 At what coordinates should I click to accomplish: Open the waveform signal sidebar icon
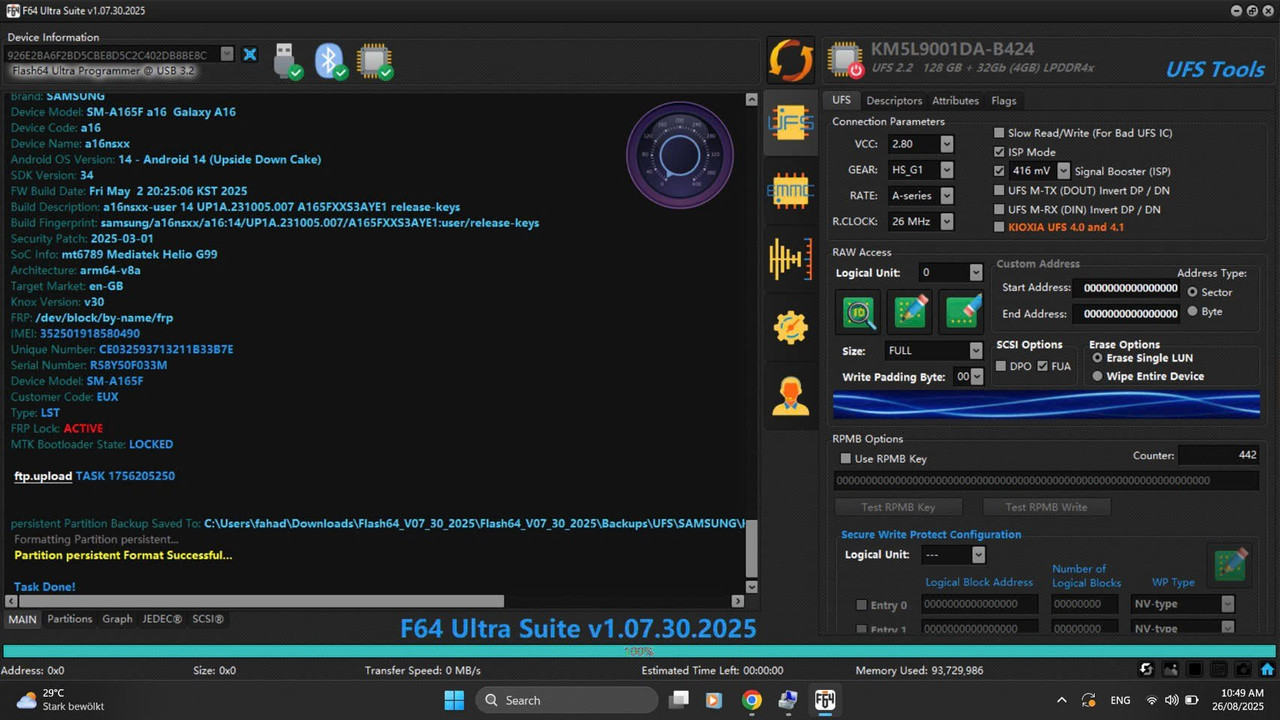click(790, 259)
